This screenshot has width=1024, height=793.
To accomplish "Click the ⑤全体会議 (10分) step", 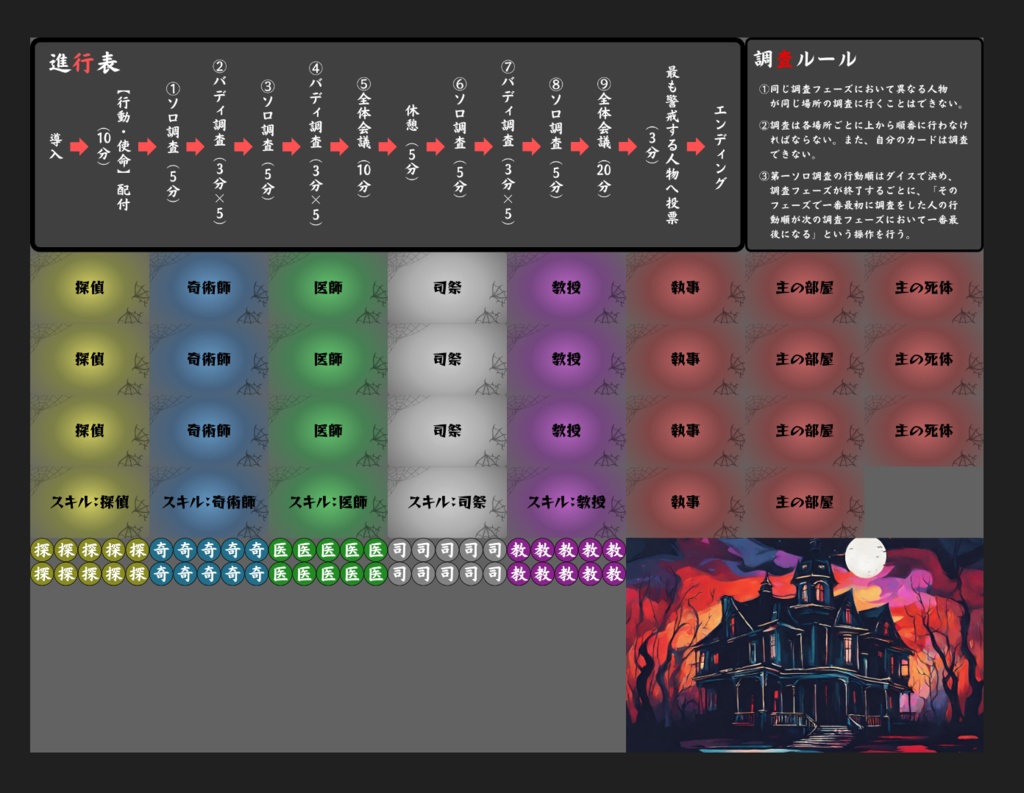I will click(364, 137).
